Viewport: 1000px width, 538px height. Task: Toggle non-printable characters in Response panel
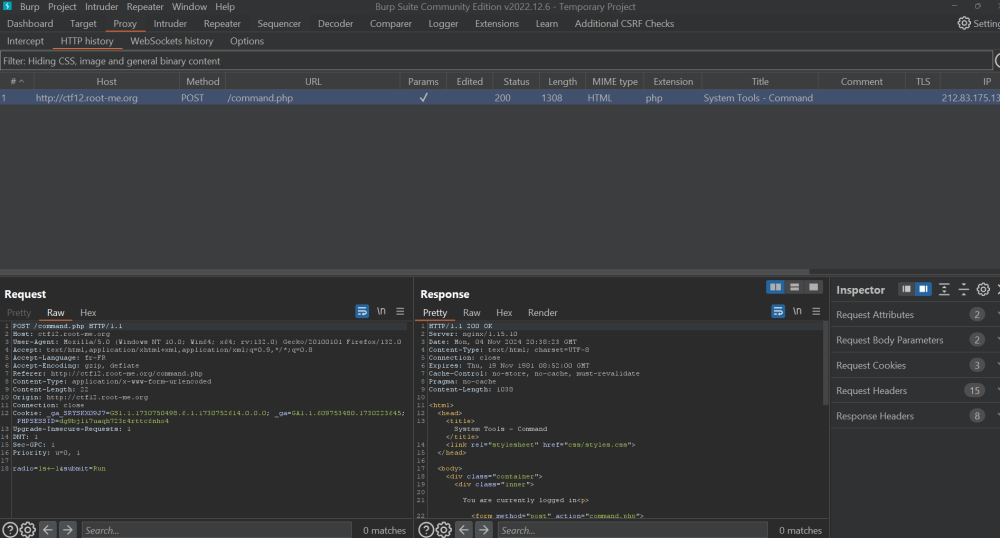coord(797,311)
